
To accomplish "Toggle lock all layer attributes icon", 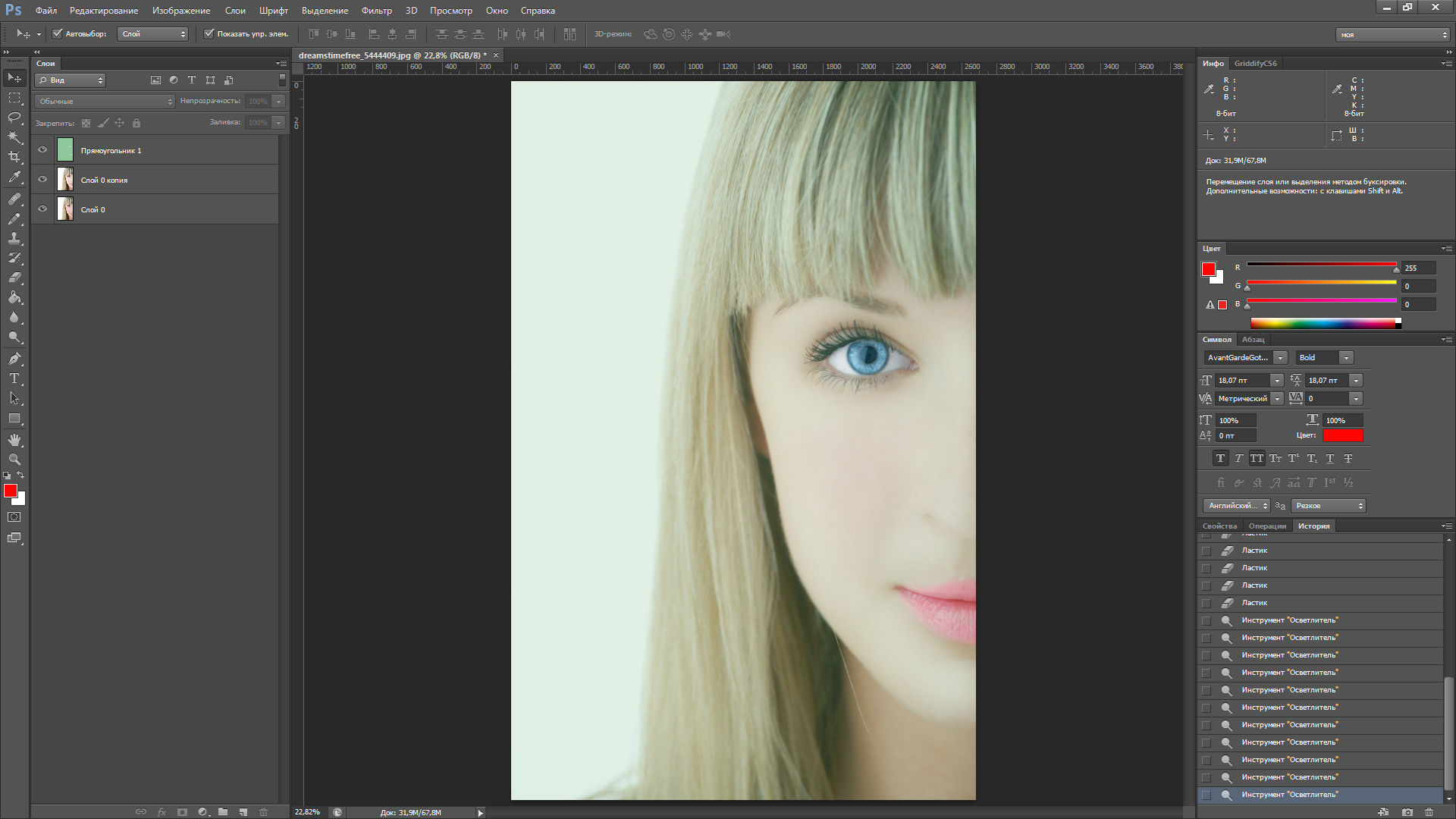I will [x=136, y=123].
